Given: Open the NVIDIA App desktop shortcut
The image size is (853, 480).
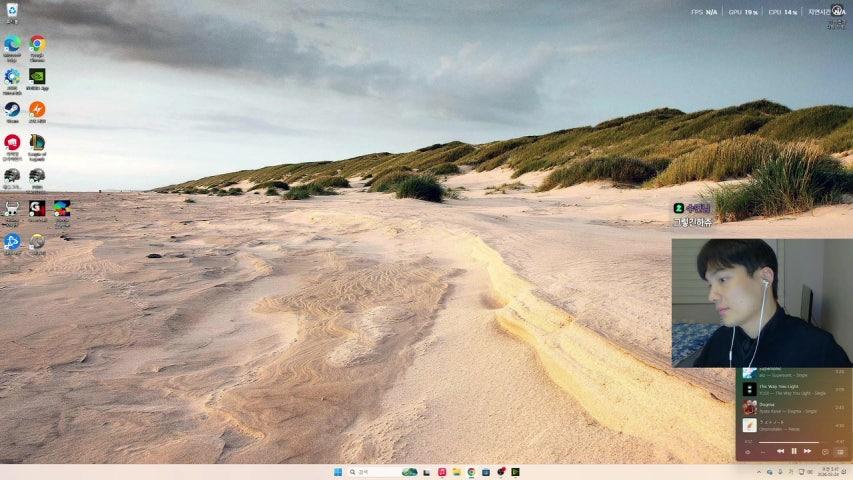Looking at the screenshot, I should pyautogui.click(x=37, y=79).
